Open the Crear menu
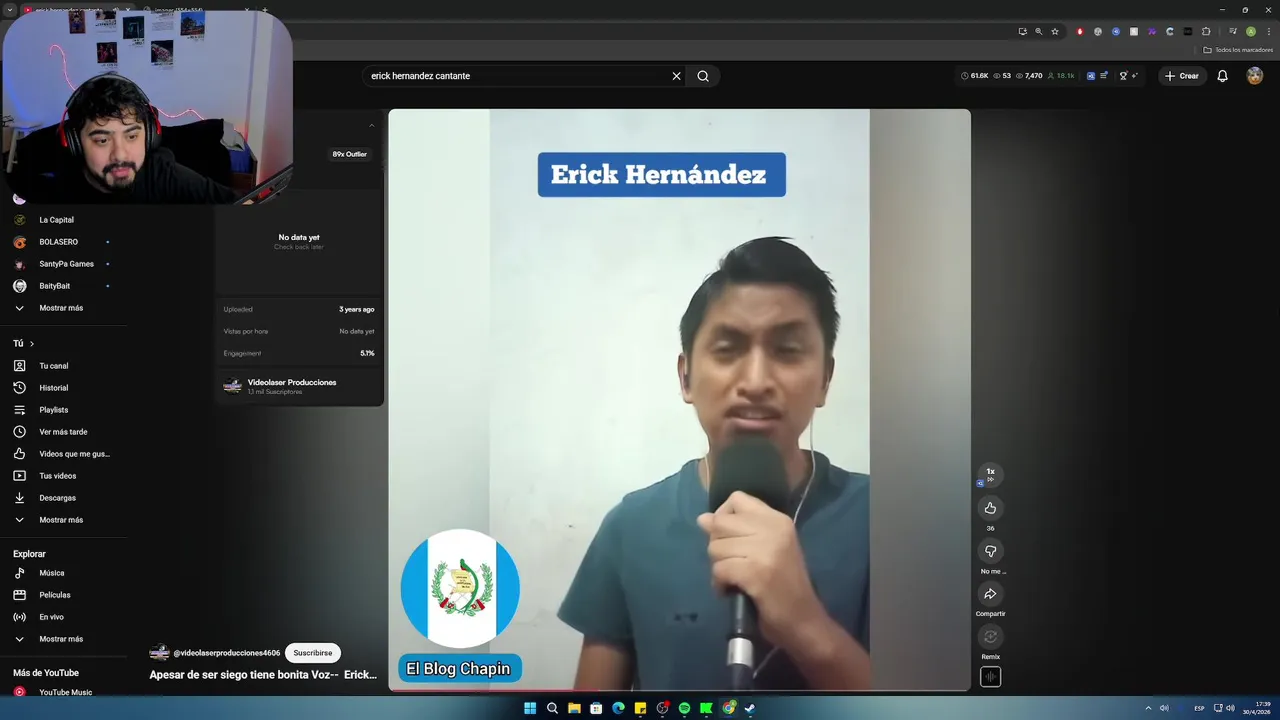Viewport: 1280px width, 720px height. 1181,76
